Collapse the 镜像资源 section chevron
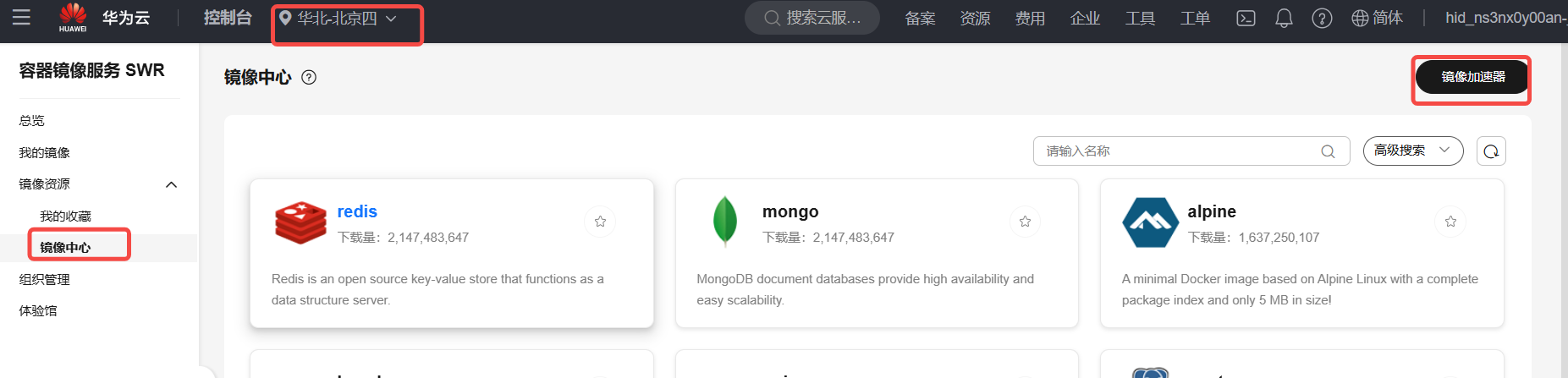1568x378 pixels. pos(171,184)
